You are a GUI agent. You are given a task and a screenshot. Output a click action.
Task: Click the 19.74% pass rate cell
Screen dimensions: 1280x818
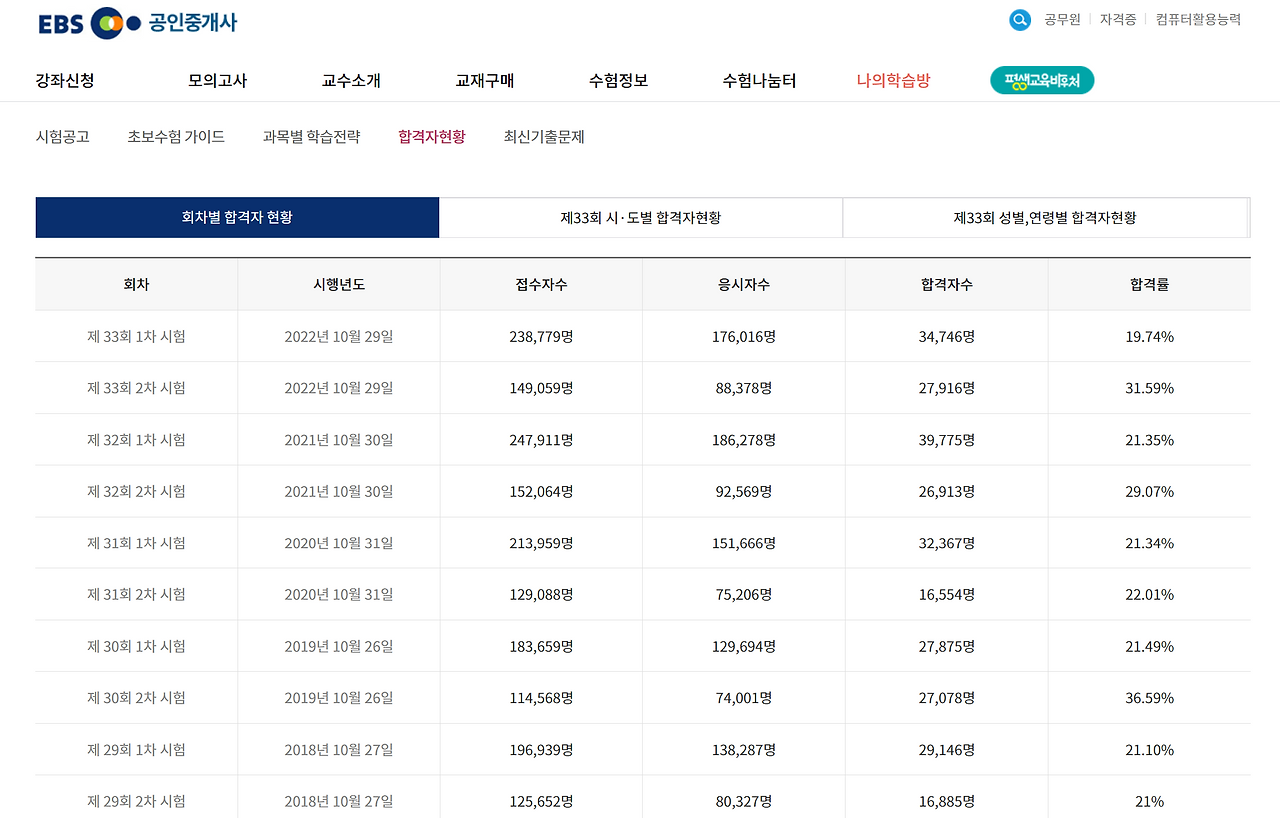pos(1149,337)
